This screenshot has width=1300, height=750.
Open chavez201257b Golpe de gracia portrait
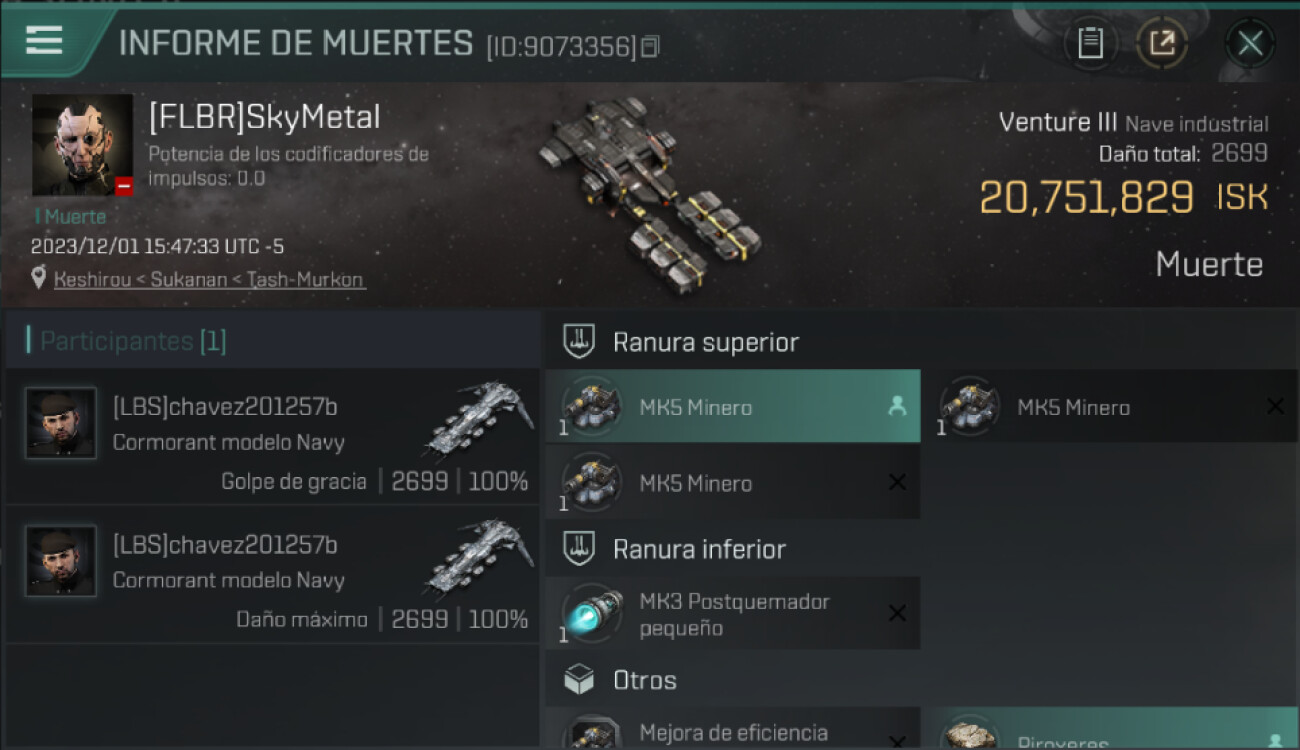(x=61, y=423)
